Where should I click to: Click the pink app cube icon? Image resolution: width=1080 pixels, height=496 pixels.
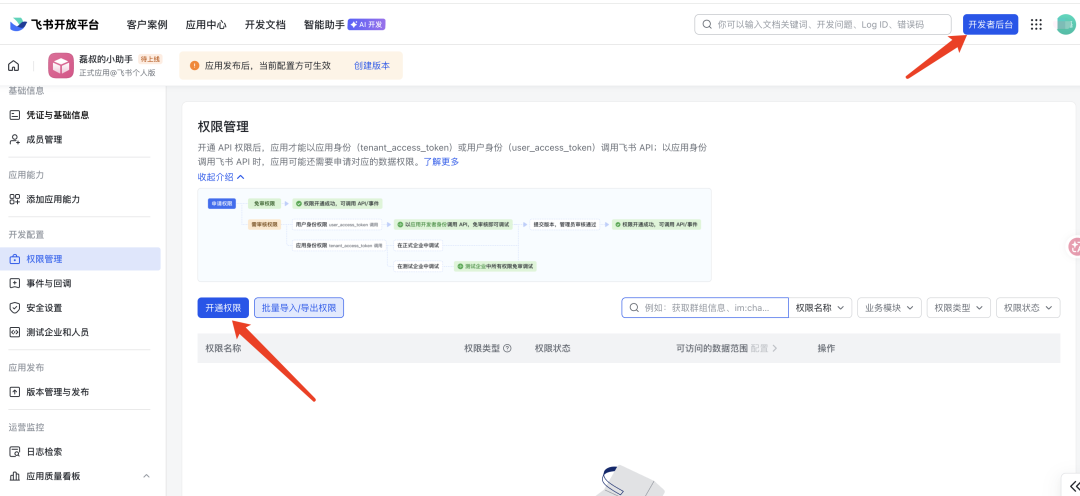pos(61,66)
